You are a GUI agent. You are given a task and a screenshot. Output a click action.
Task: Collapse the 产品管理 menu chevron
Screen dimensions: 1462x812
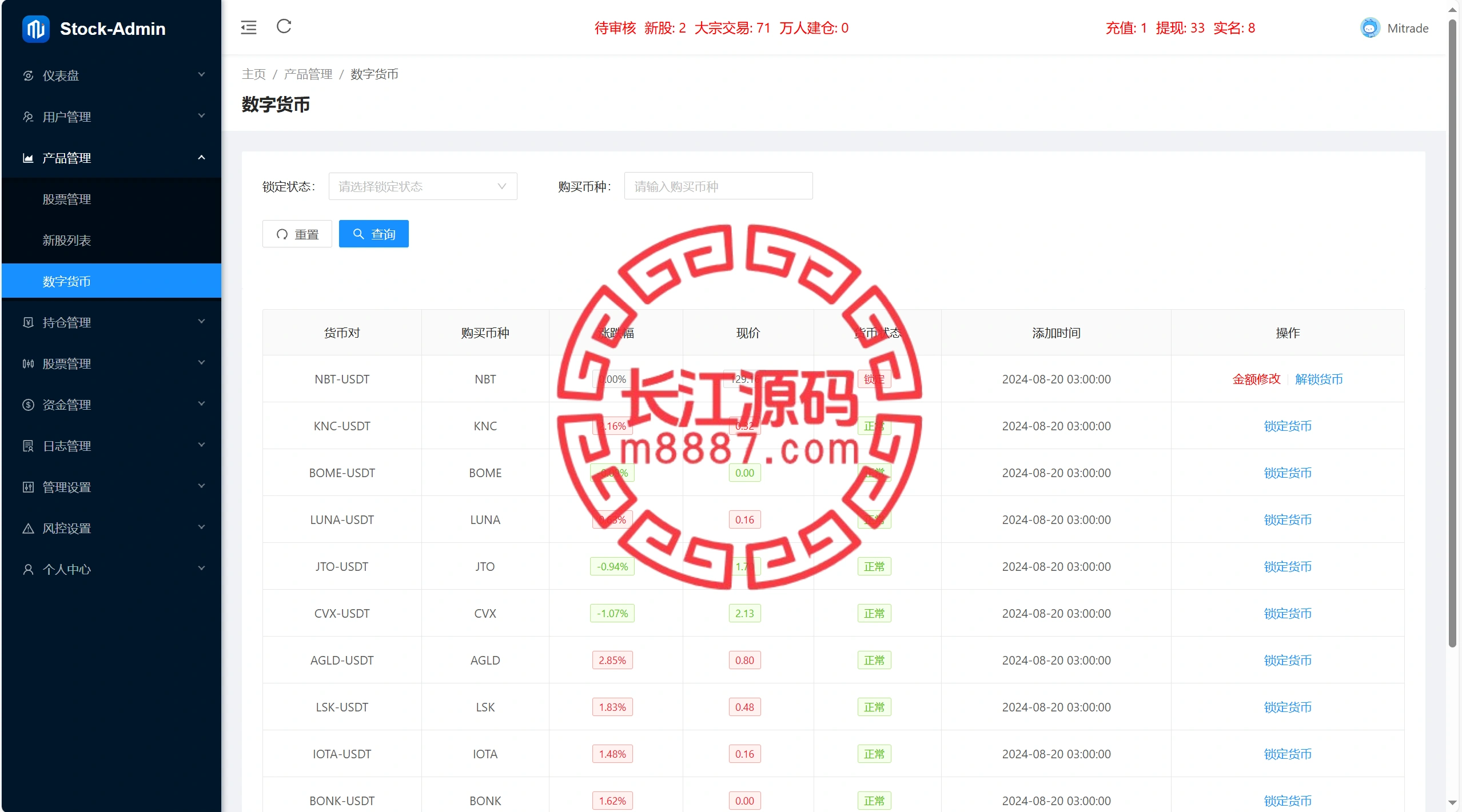coord(201,157)
